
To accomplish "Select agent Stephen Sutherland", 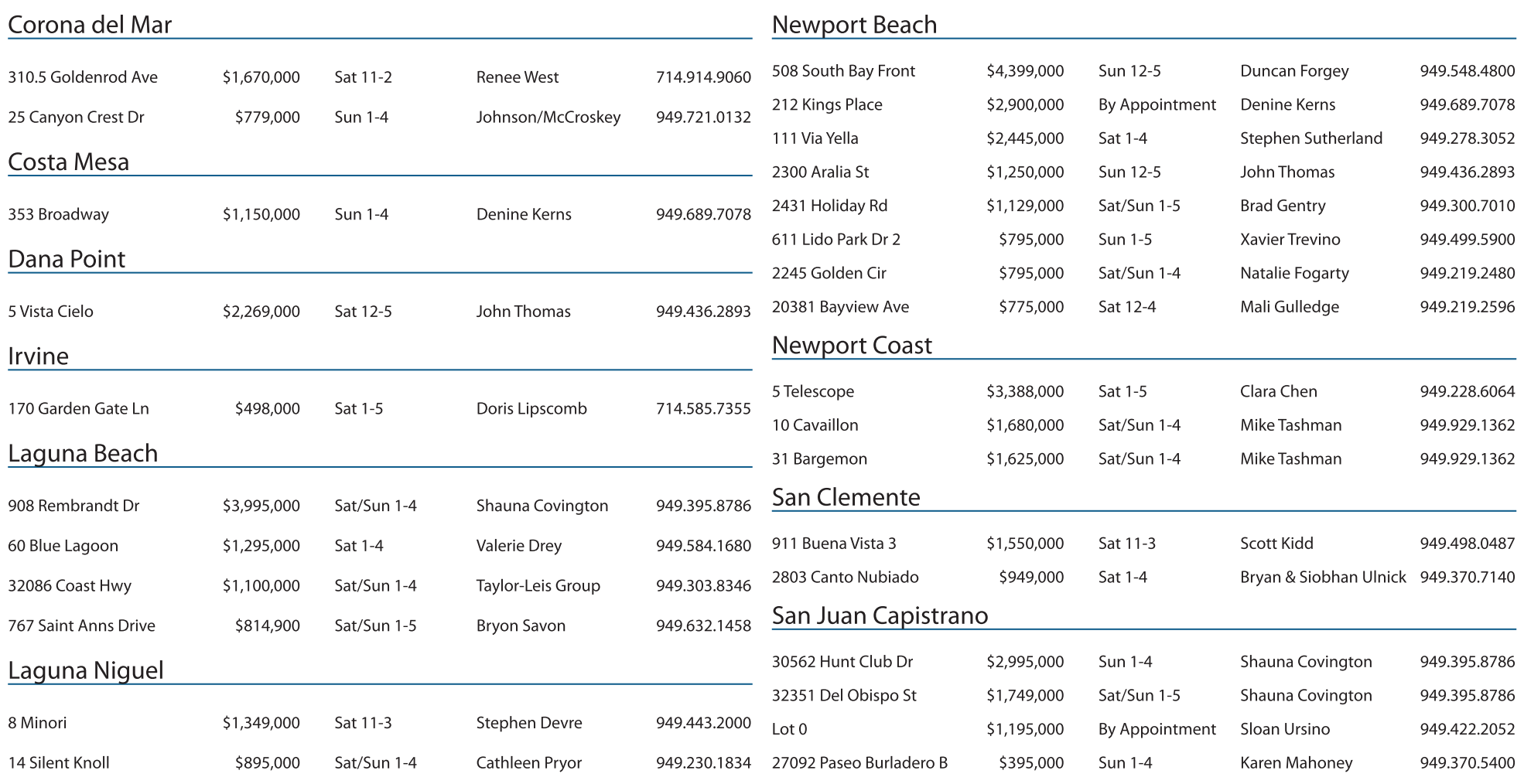I will tap(1310, 138).
